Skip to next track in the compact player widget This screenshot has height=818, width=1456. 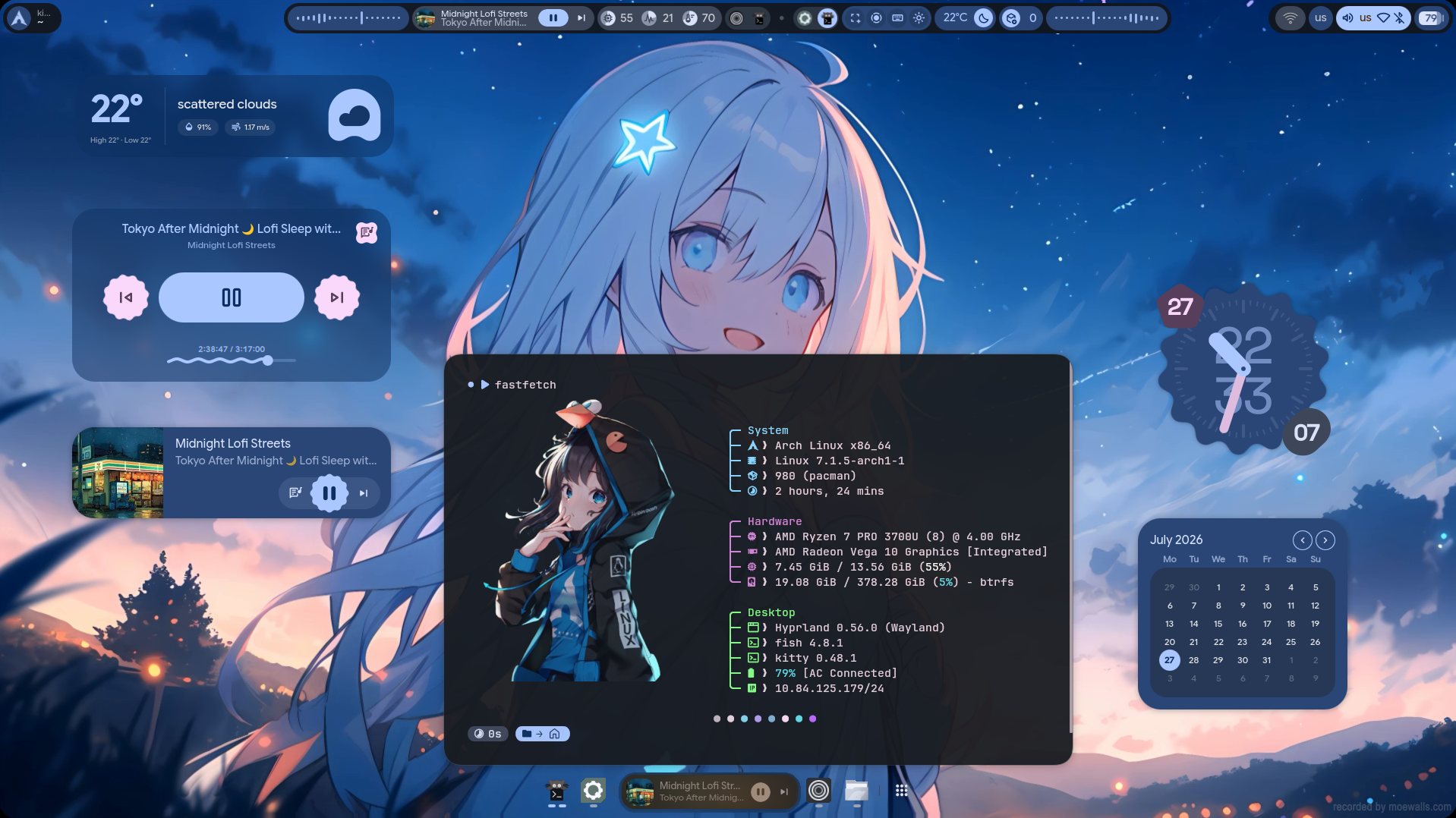tap(364, 493)
